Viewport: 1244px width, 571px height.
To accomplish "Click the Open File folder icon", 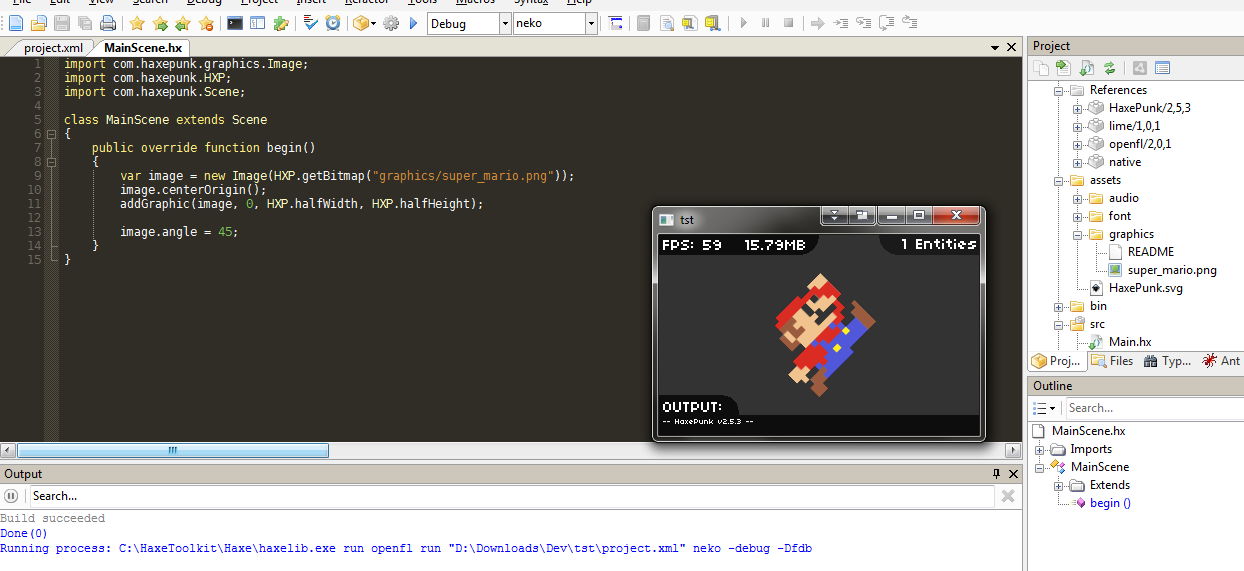I will (x=39, y=23).
